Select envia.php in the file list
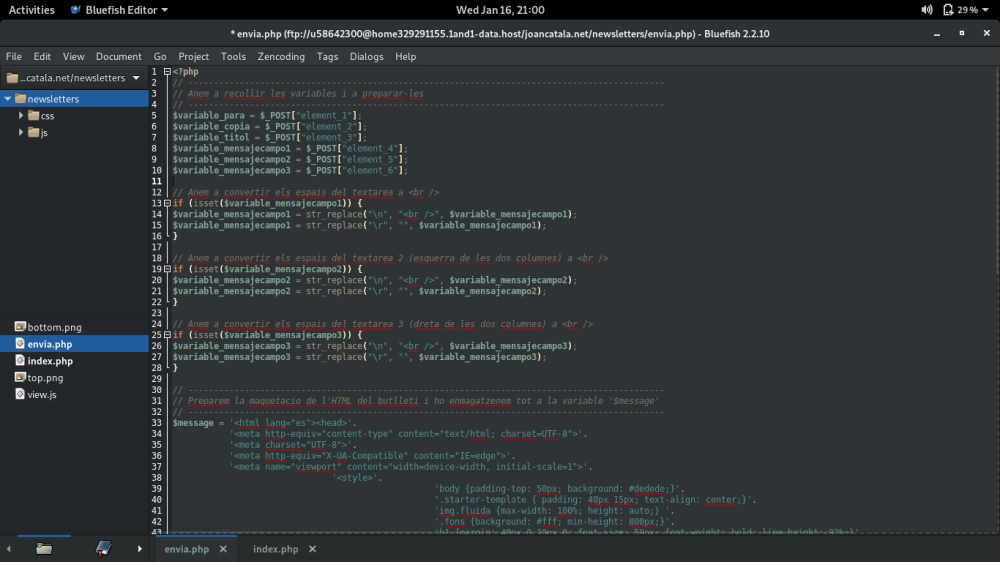1000x562 pixels. click(x=74, y=344)
